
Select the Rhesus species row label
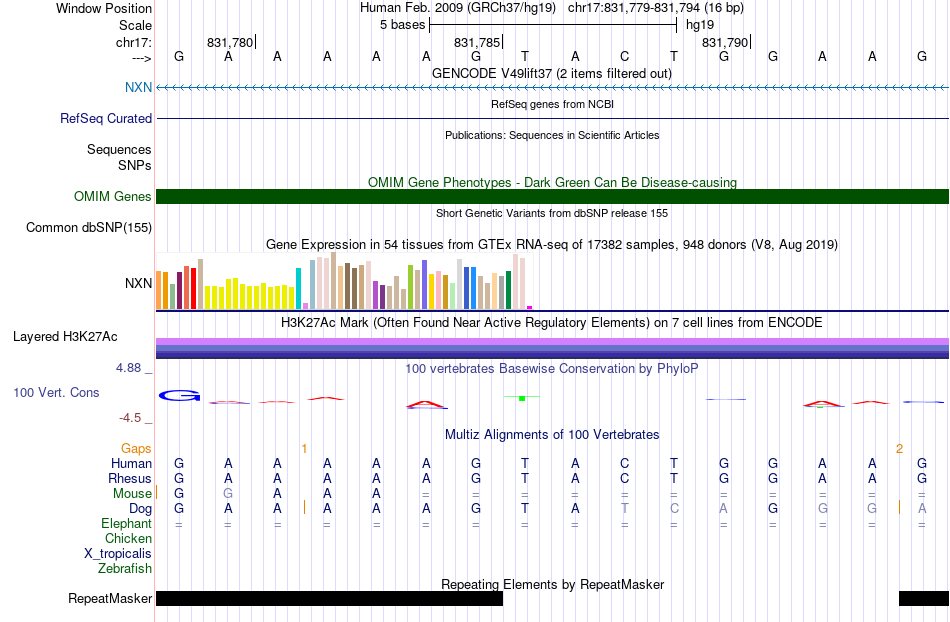point(130,478)
